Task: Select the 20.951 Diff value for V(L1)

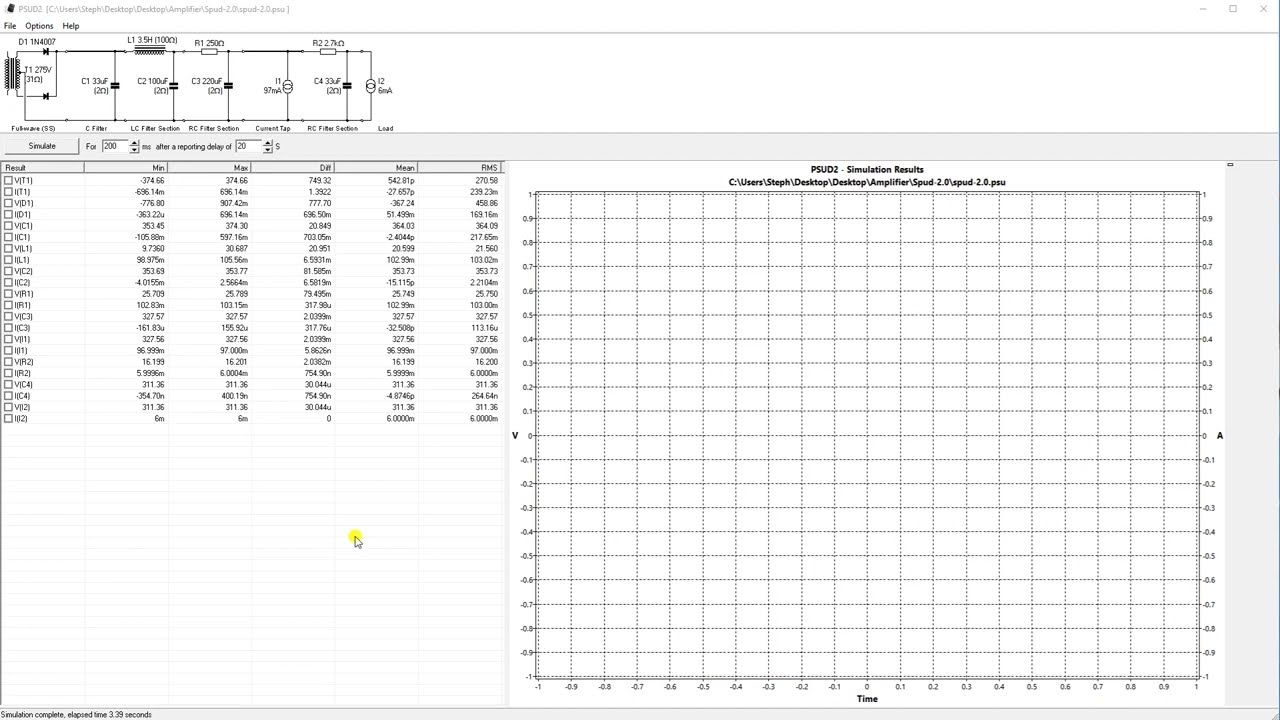Action: [319, 249]
